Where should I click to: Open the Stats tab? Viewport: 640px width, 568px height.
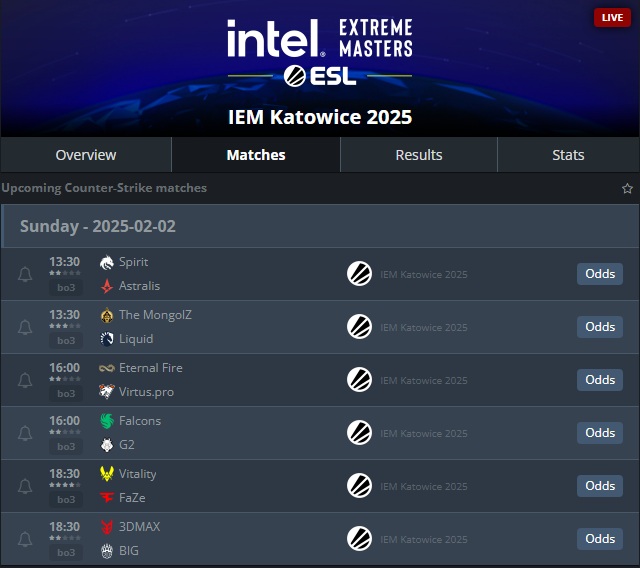(568, 155)
